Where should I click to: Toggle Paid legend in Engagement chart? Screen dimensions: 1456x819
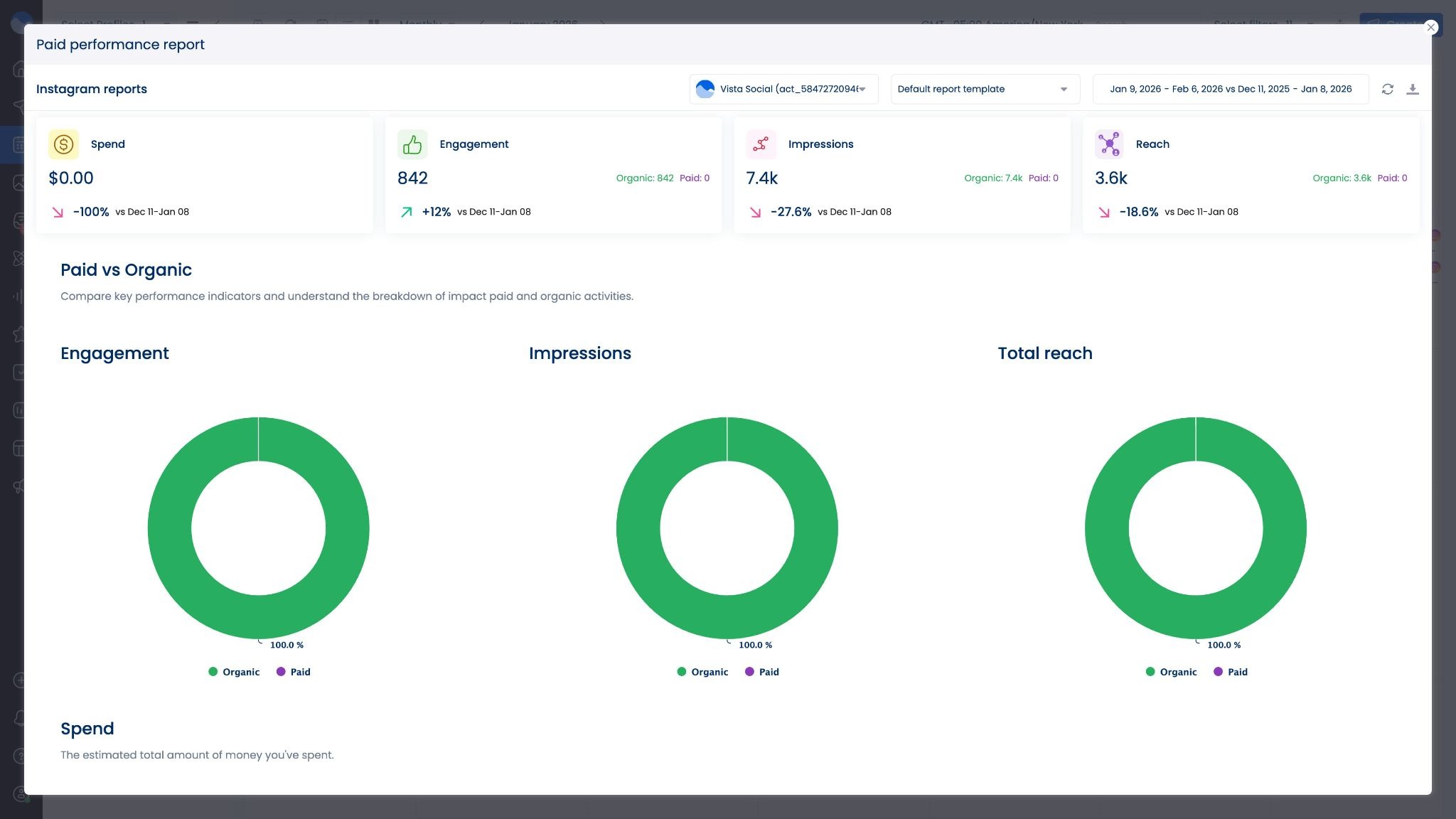[294, 672]
